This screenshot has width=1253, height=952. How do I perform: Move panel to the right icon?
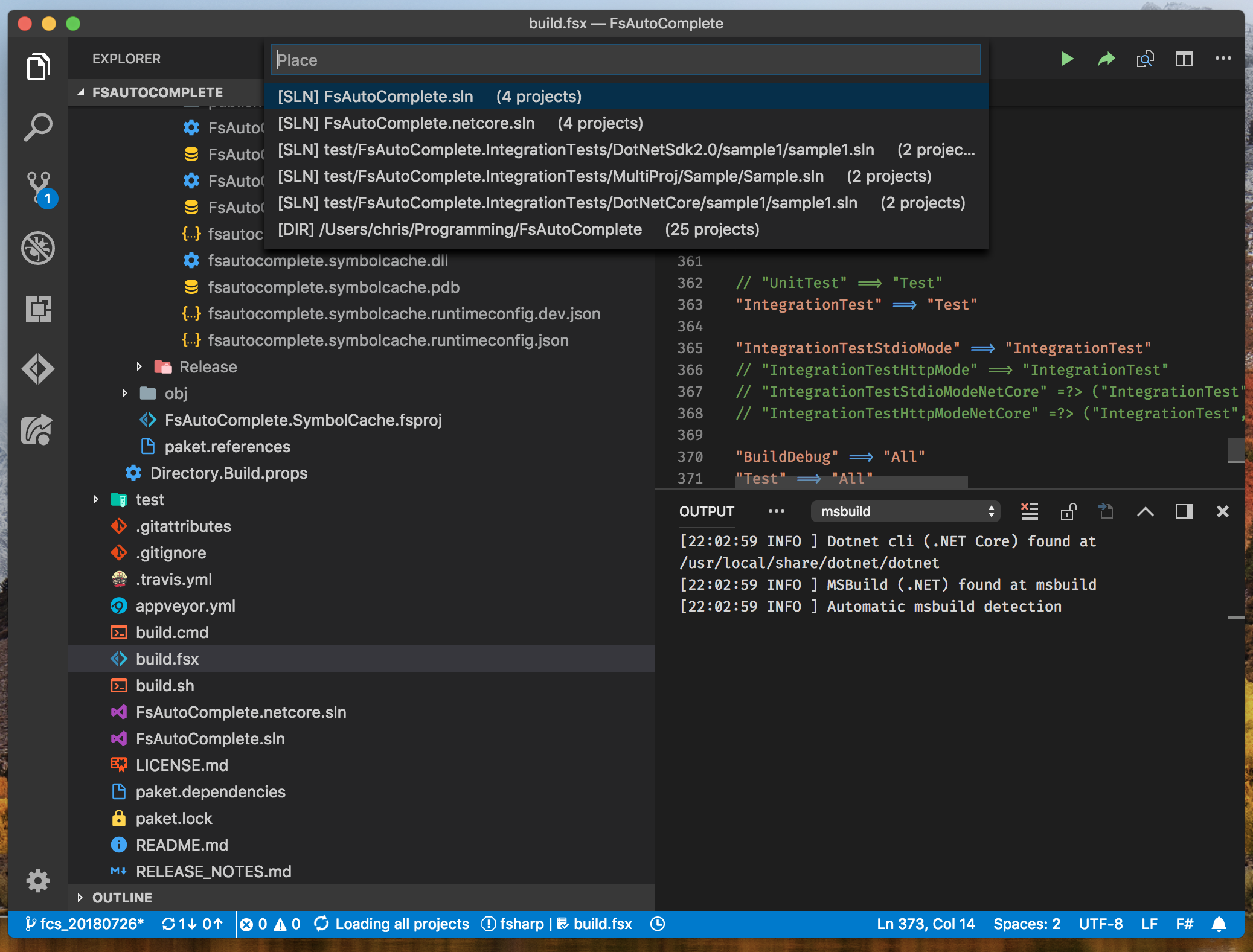[1184, 511]
